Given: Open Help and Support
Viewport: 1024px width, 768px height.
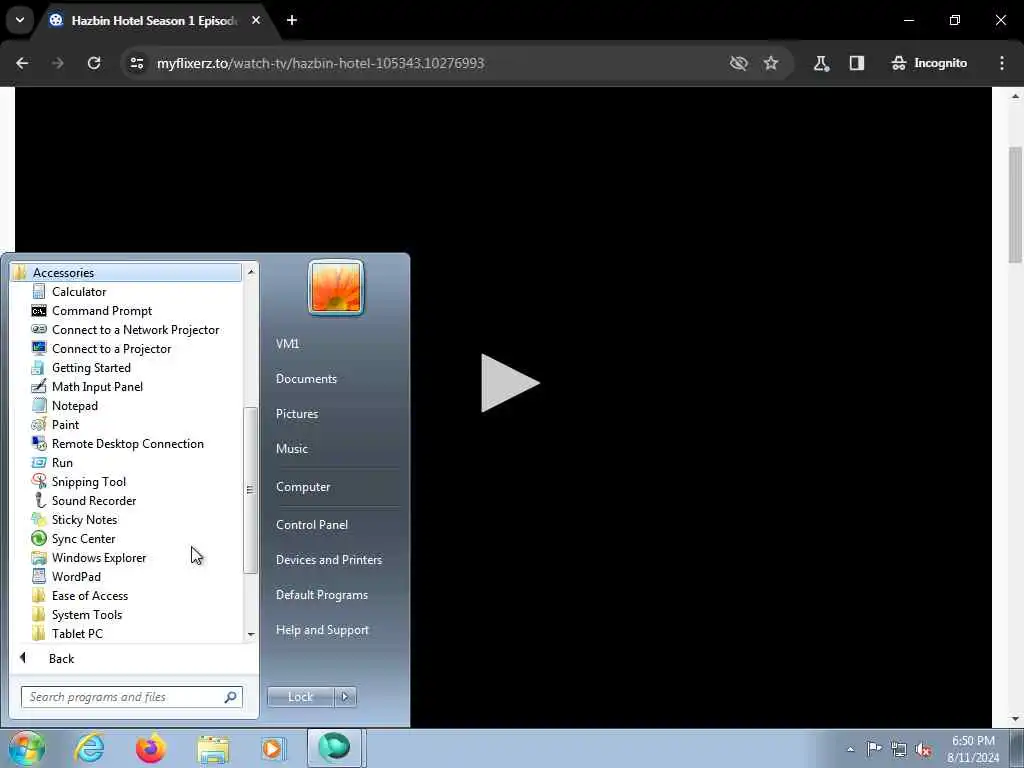Looking at the screenshot, I should point(322,630).
